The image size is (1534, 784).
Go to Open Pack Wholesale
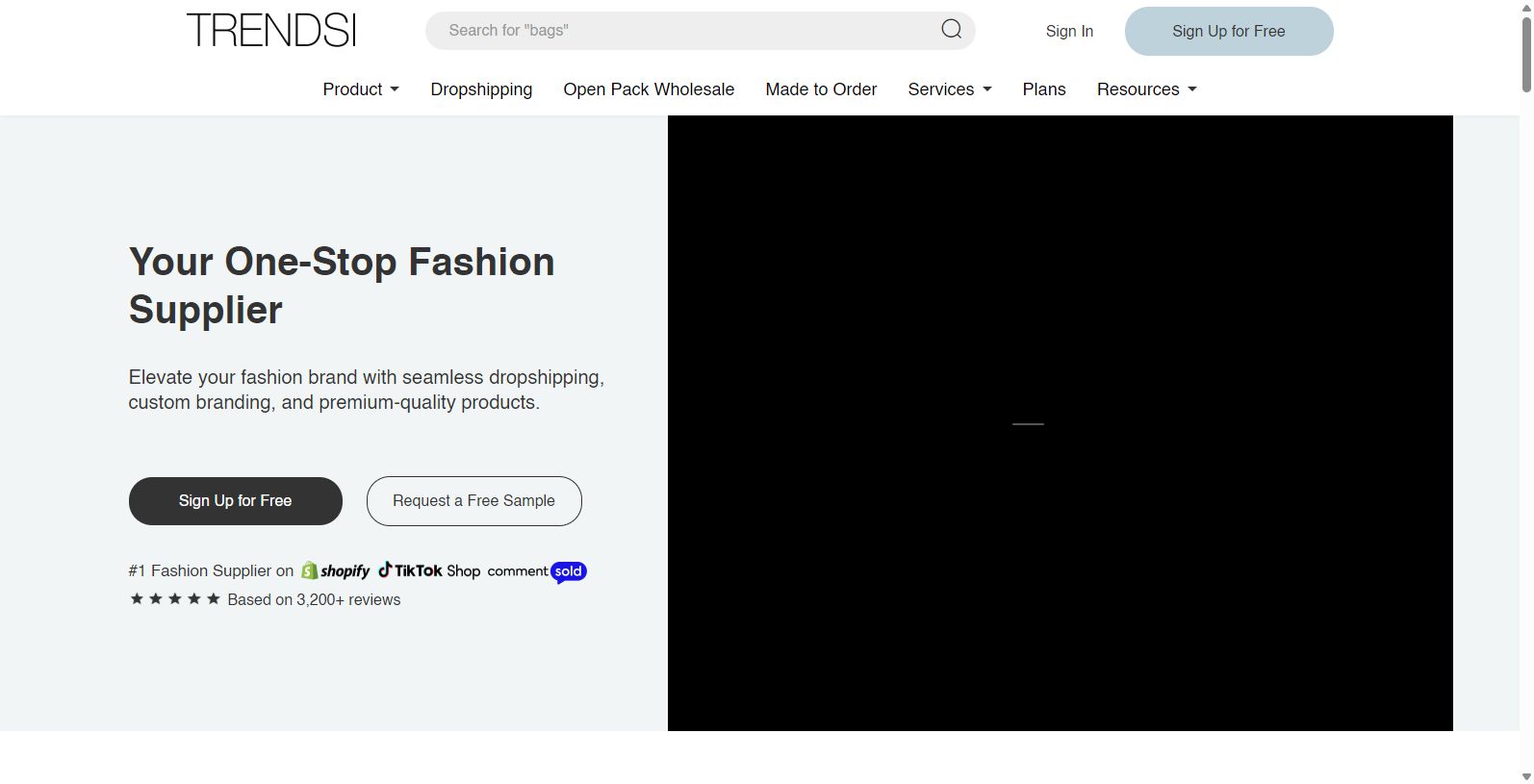click(649, 89)
